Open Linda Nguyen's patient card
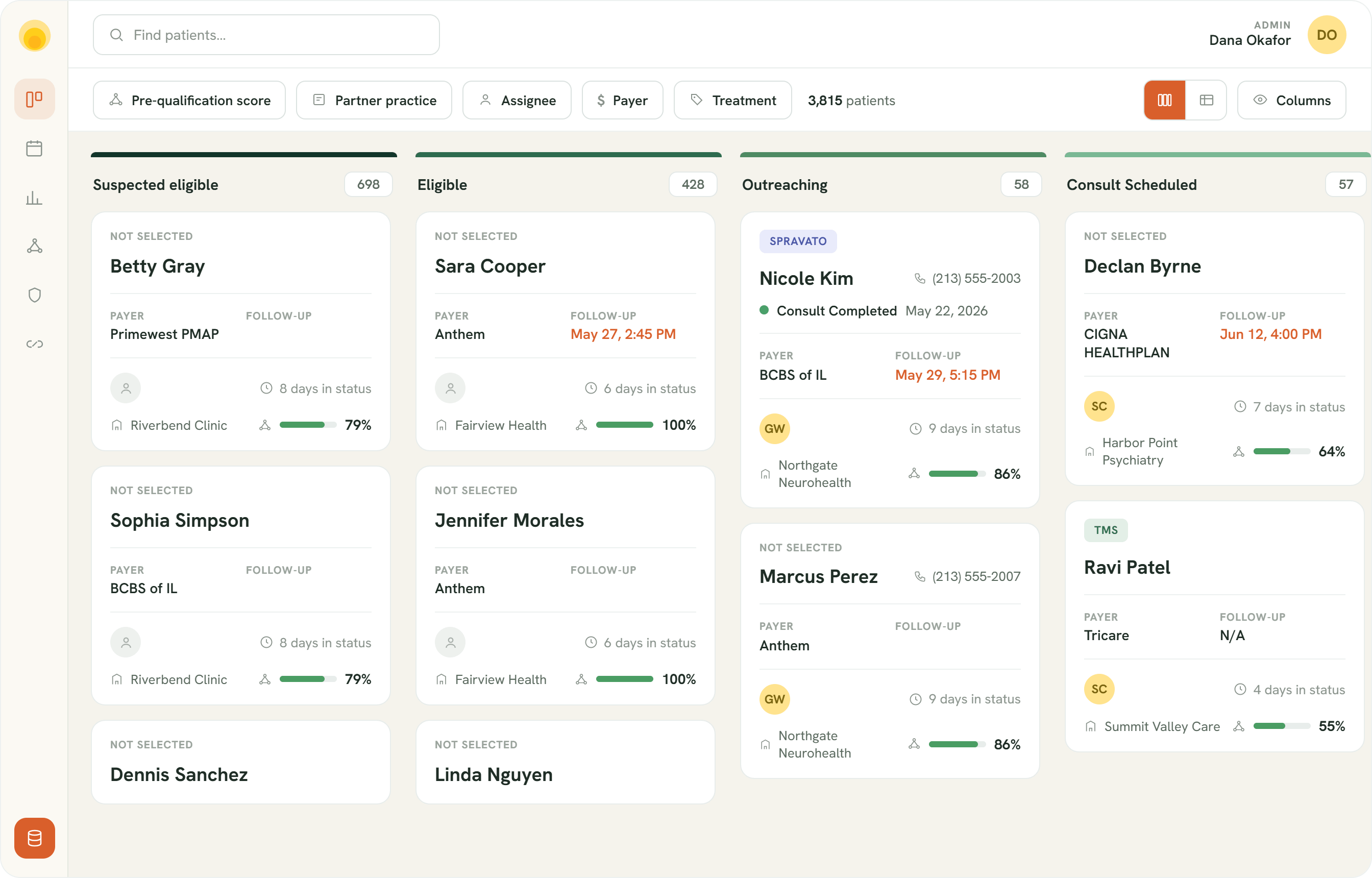1372x878 pixels. (x=565, y=762)
